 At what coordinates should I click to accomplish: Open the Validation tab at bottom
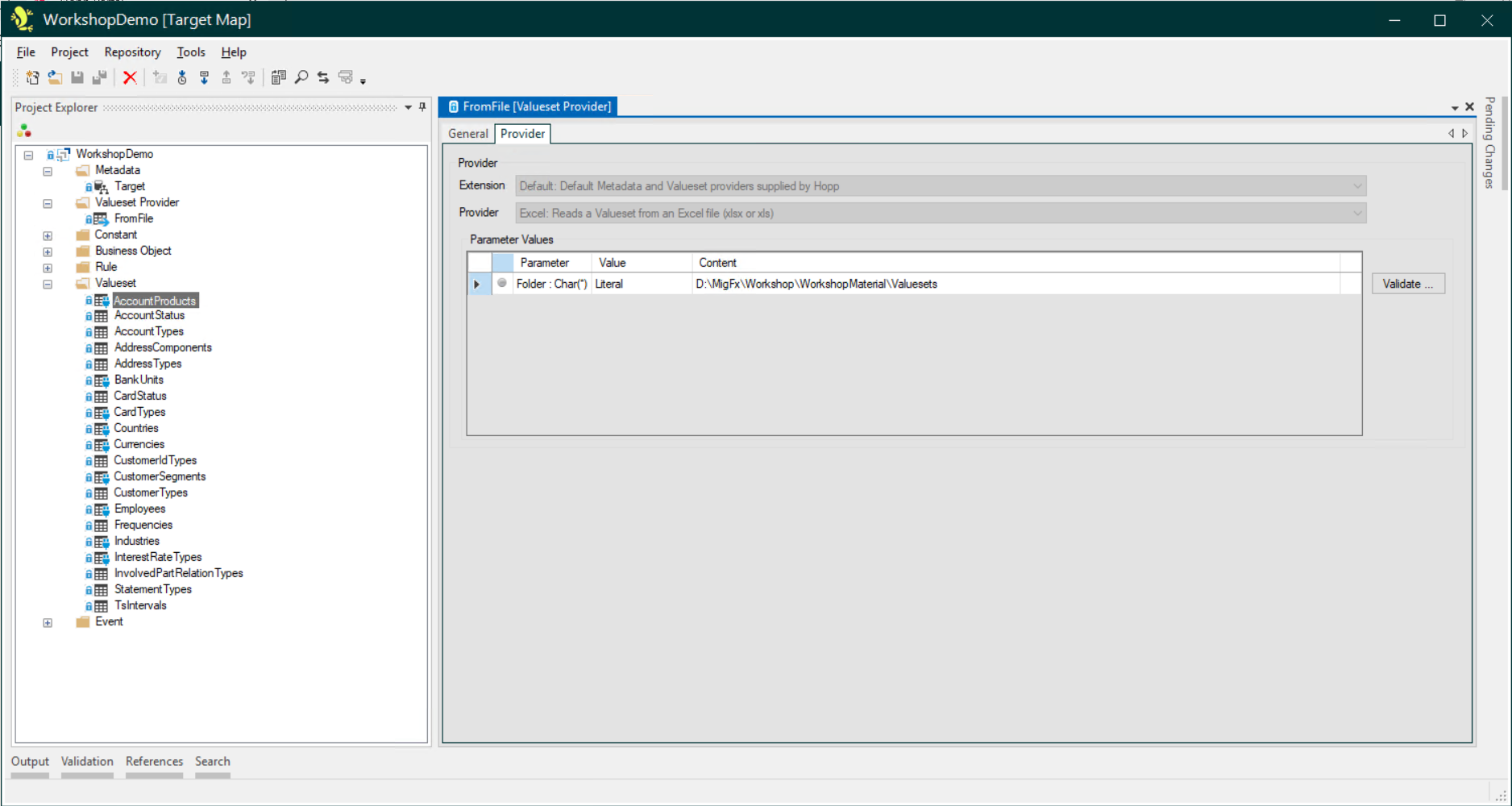(x=87, y=762)
